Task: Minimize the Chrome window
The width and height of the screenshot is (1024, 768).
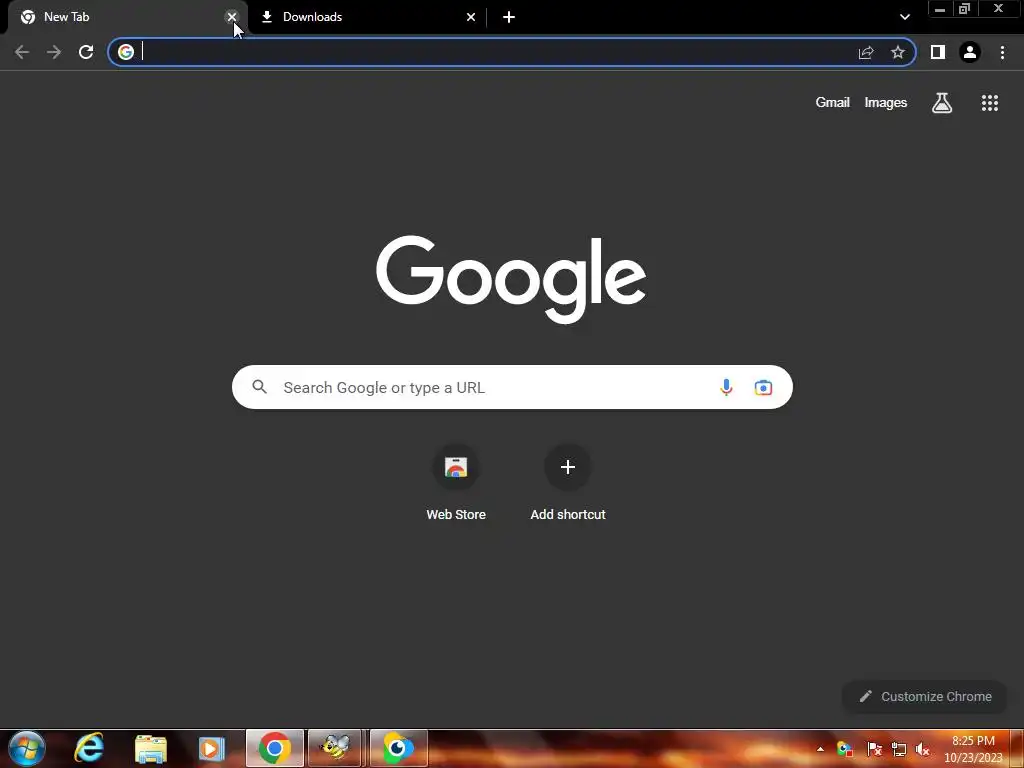Action: pyautogui.click(x=940, y=9)
